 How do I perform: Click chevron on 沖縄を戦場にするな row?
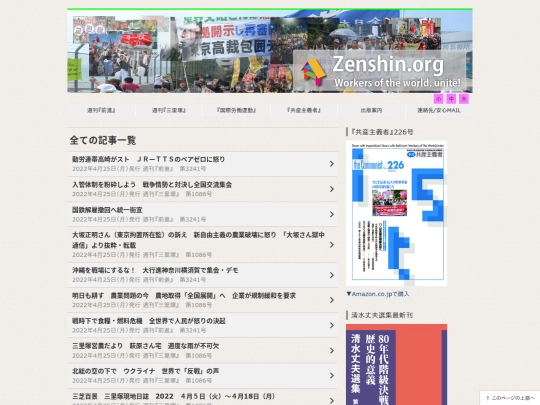(x=332, y=275)
